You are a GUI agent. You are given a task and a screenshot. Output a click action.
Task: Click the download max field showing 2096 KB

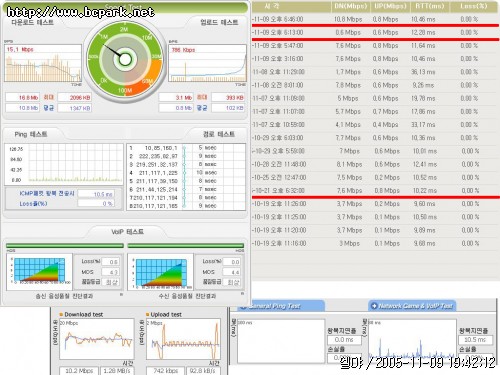pyautogui.click(x=75, y=98)
